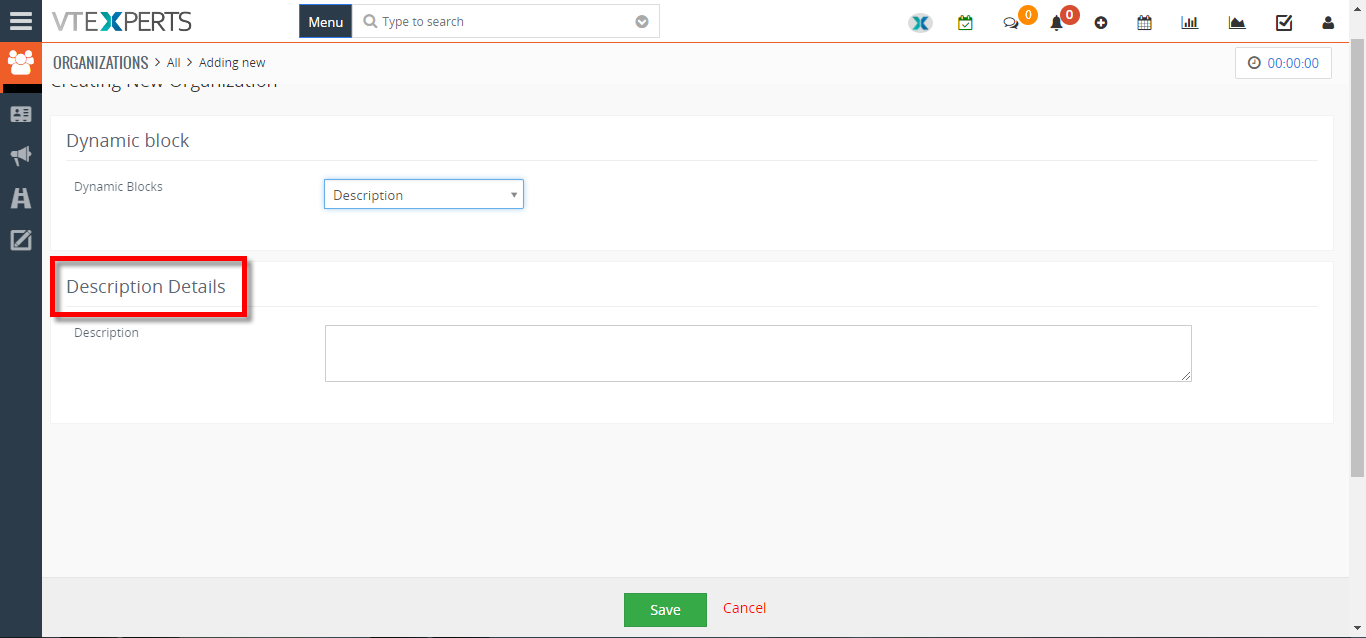
Task: Click the Save button
Action: click(665, 610)
